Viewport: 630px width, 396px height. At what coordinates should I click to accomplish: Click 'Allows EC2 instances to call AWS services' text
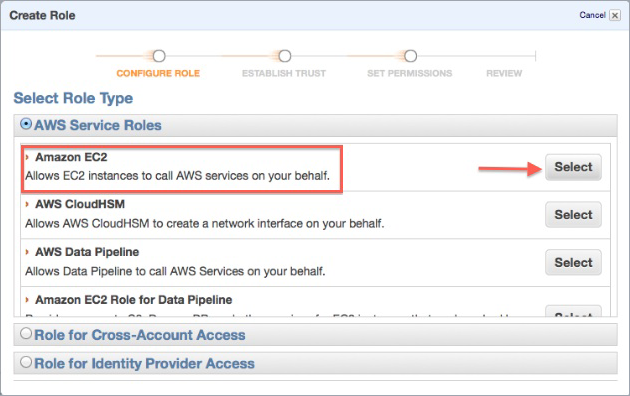pos(177,176)
